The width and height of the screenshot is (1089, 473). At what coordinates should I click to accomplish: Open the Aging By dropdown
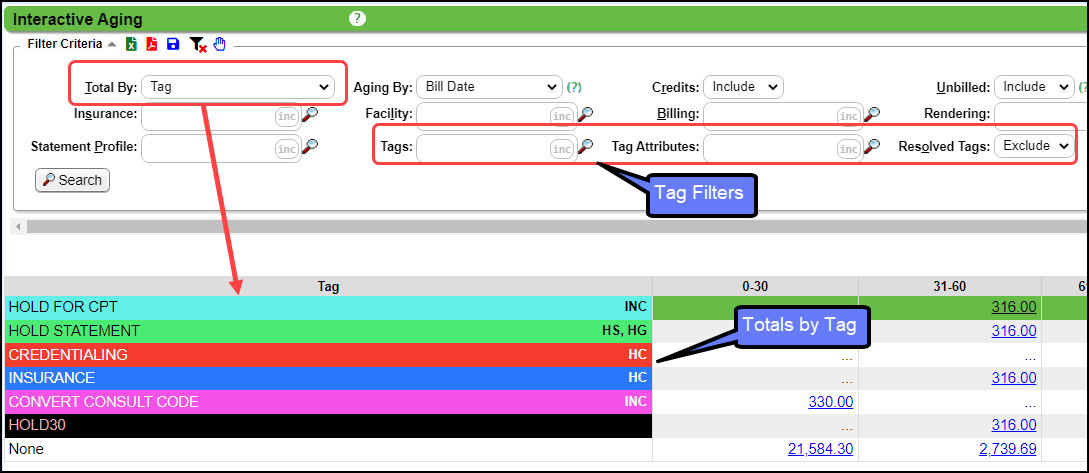click(x=489, y=87)
